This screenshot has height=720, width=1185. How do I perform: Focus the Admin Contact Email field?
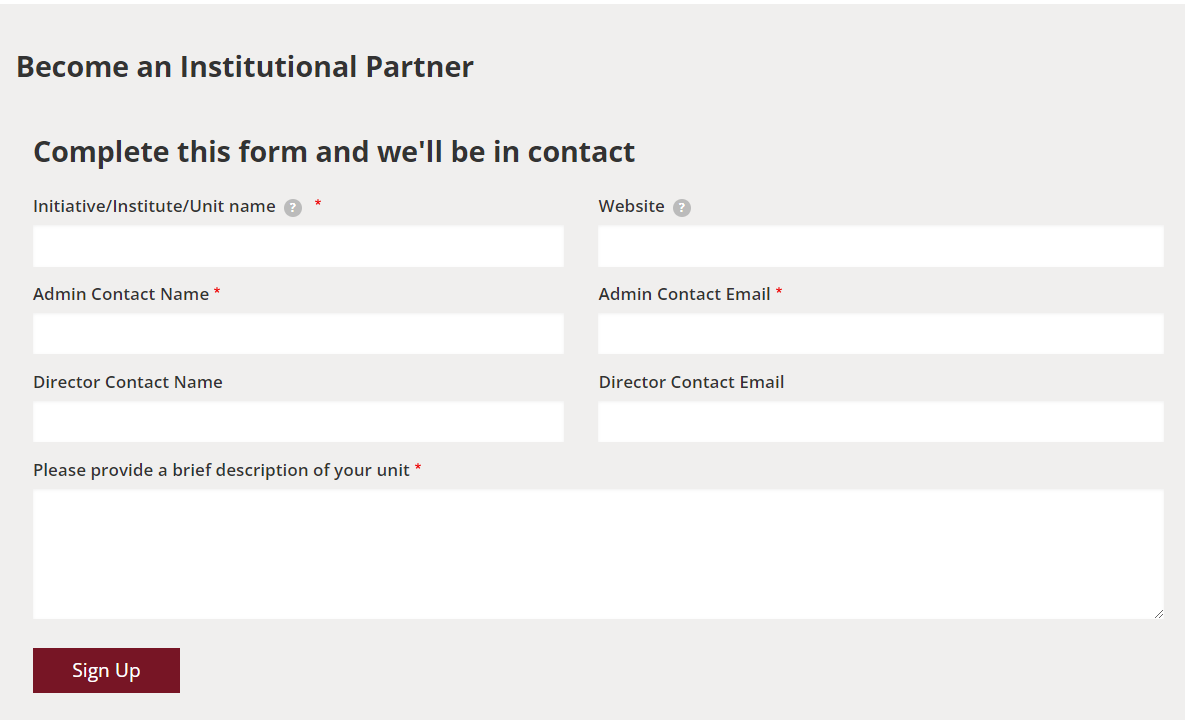[x=880, y=334]
